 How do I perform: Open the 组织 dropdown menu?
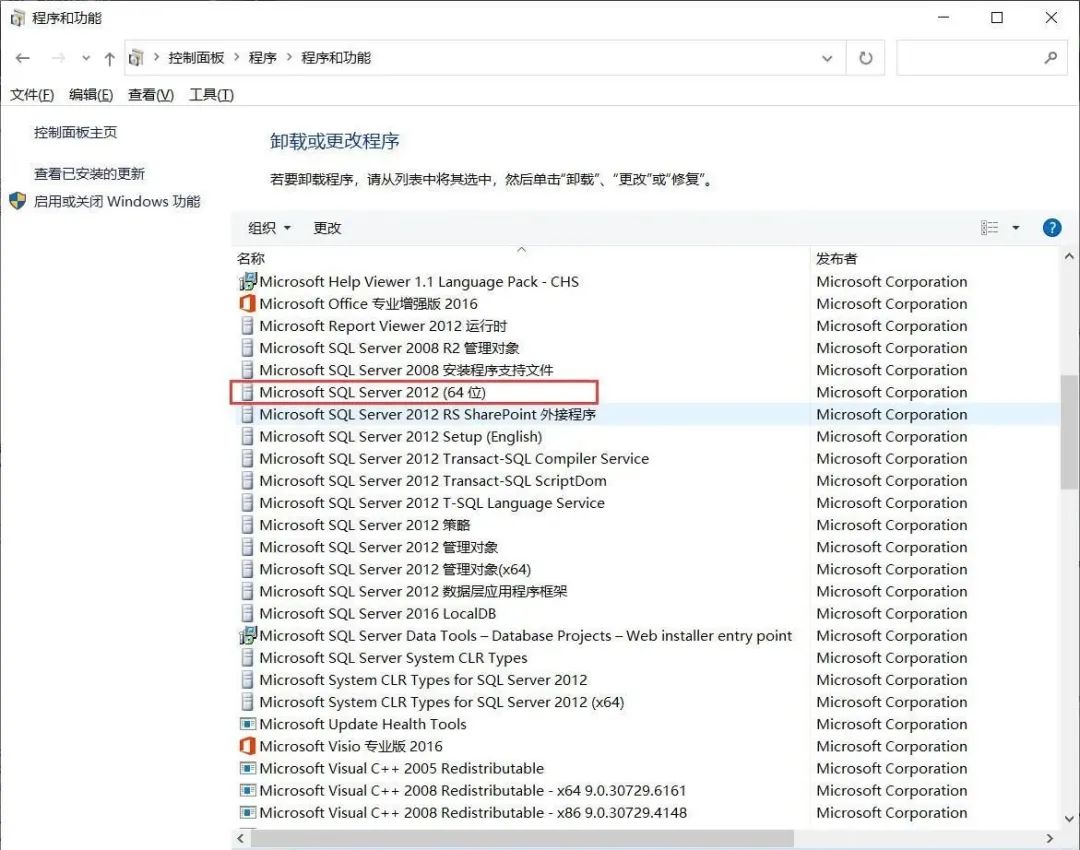(269, 228)
